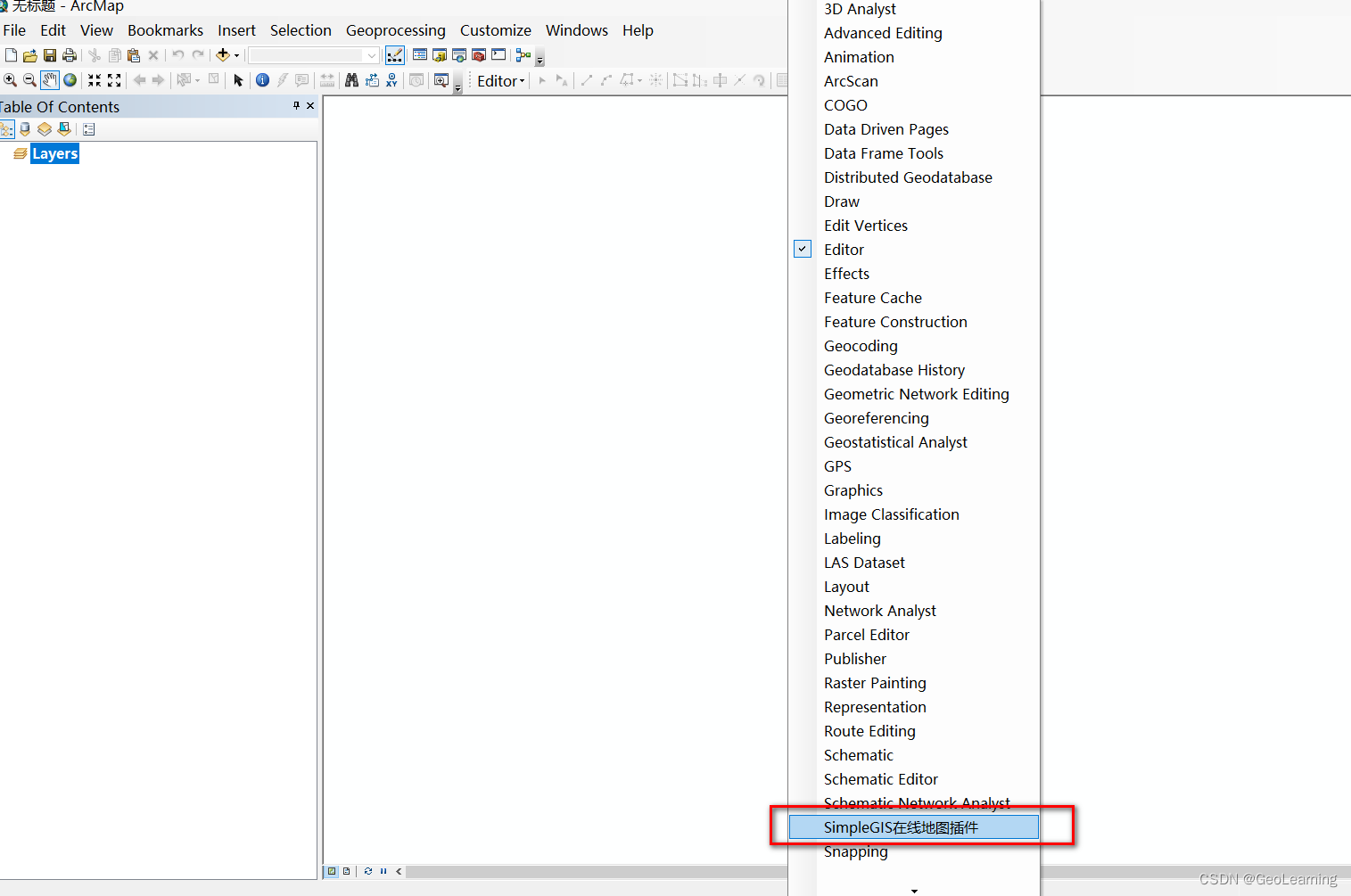This screenshot has width=1351, height=896.
Task: Save the map with the floppy disk icon
Action: (x=50, y=55)
